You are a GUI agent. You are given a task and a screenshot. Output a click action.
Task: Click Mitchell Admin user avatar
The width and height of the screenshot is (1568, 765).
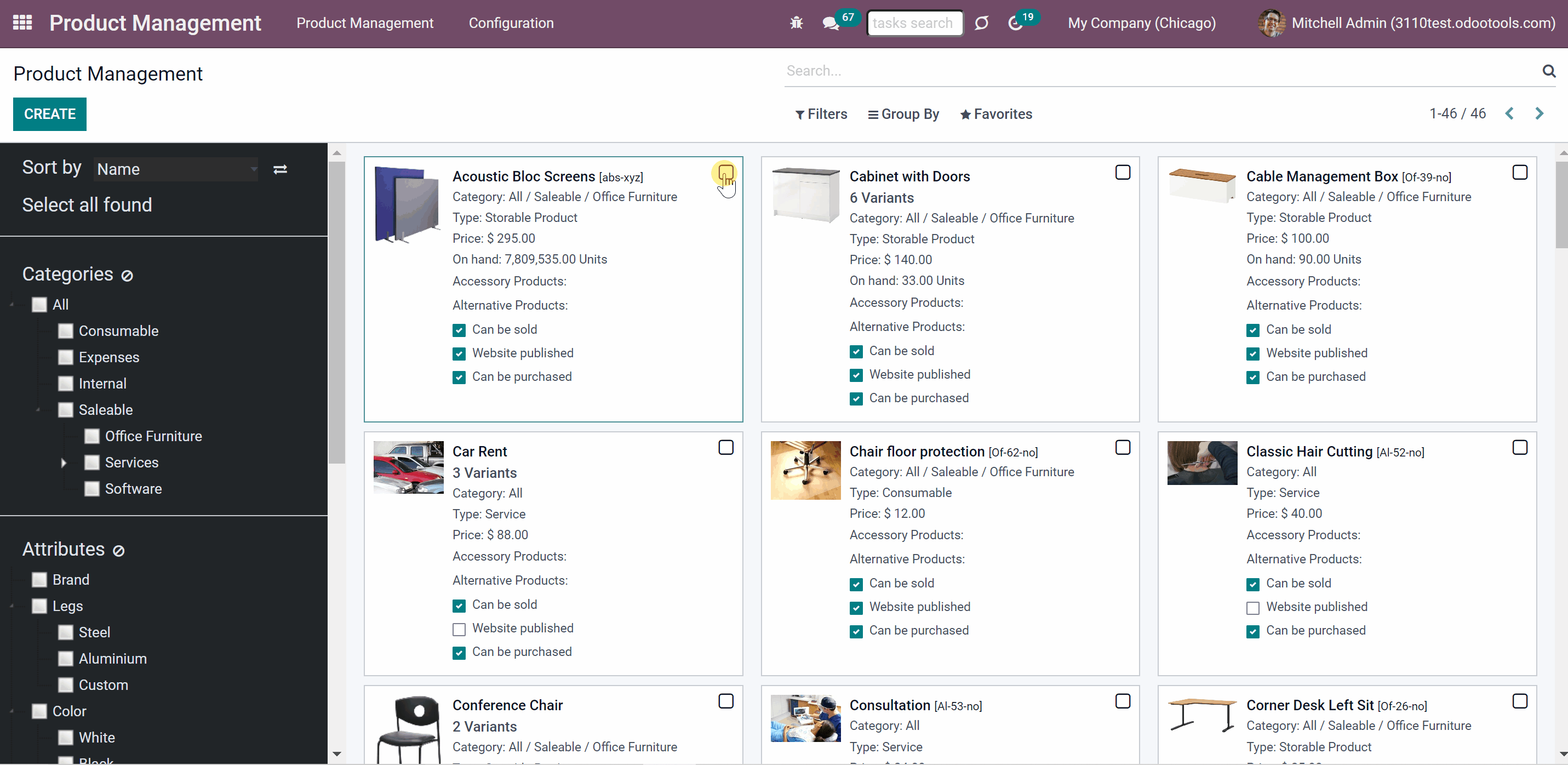[1272, 23]
